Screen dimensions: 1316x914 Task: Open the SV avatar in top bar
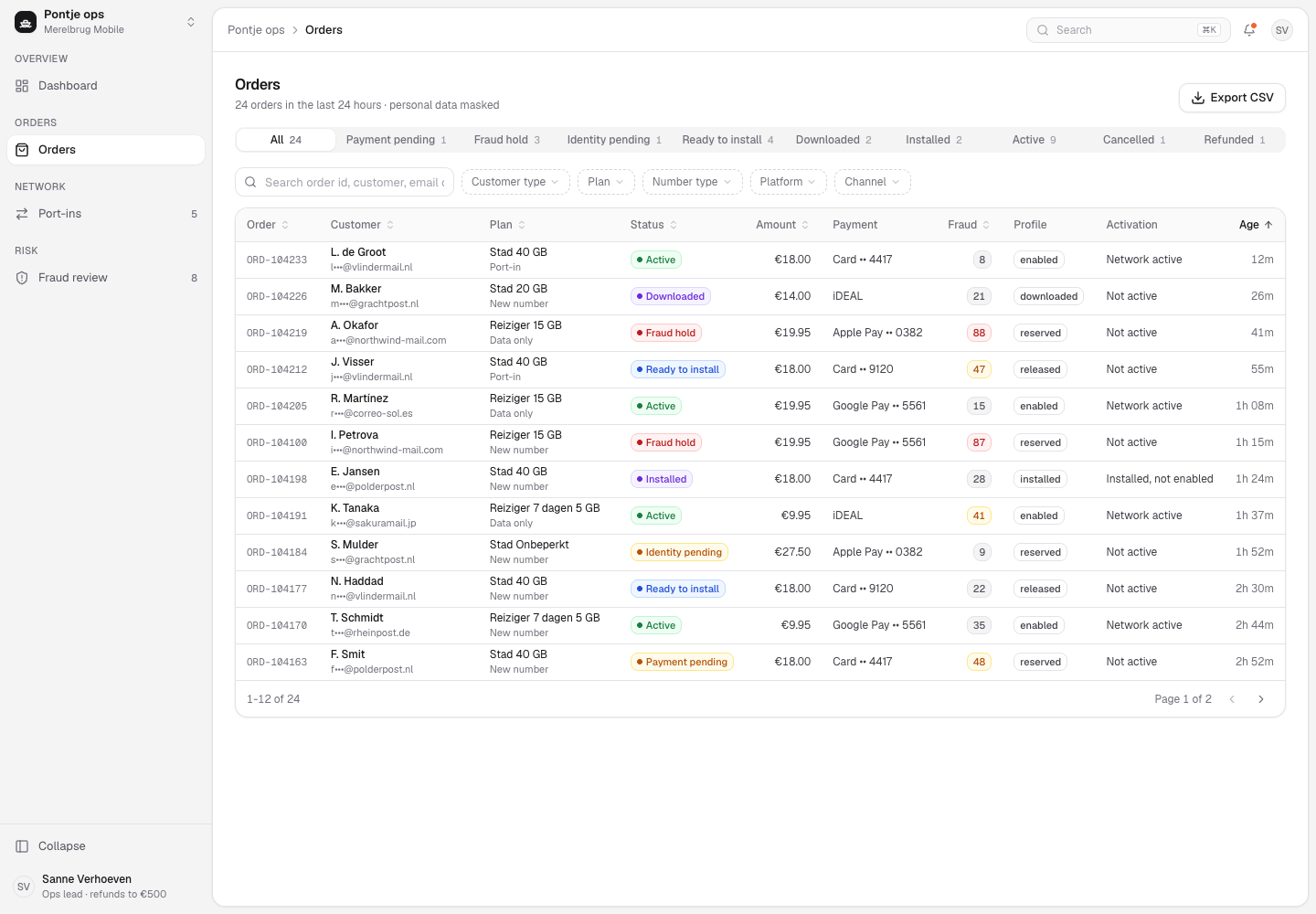[x=1282, y=30]
